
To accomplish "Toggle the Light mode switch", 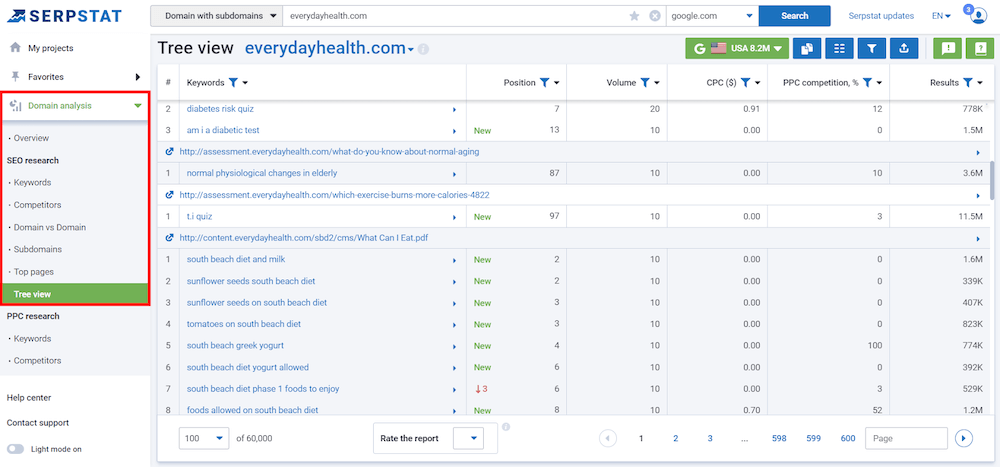I will (16, 449).
